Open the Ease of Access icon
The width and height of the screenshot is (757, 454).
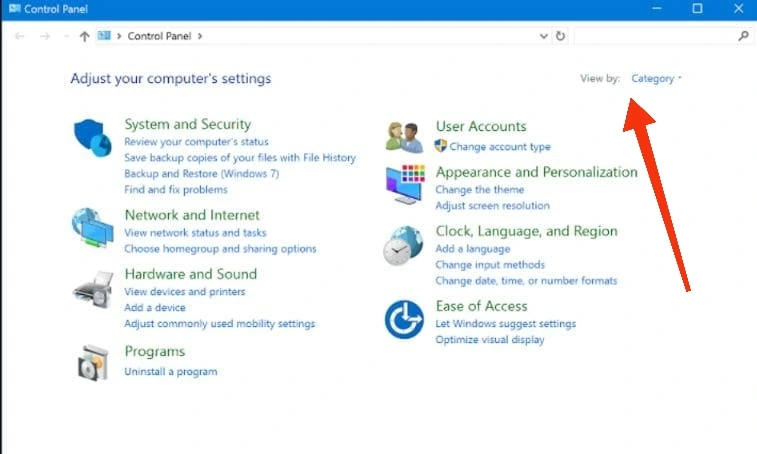404,320
